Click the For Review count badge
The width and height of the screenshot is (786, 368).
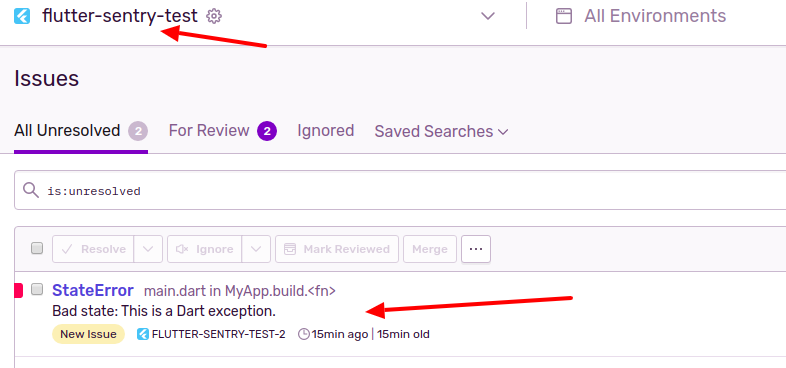pyautogui.click(x=267, y=131)
